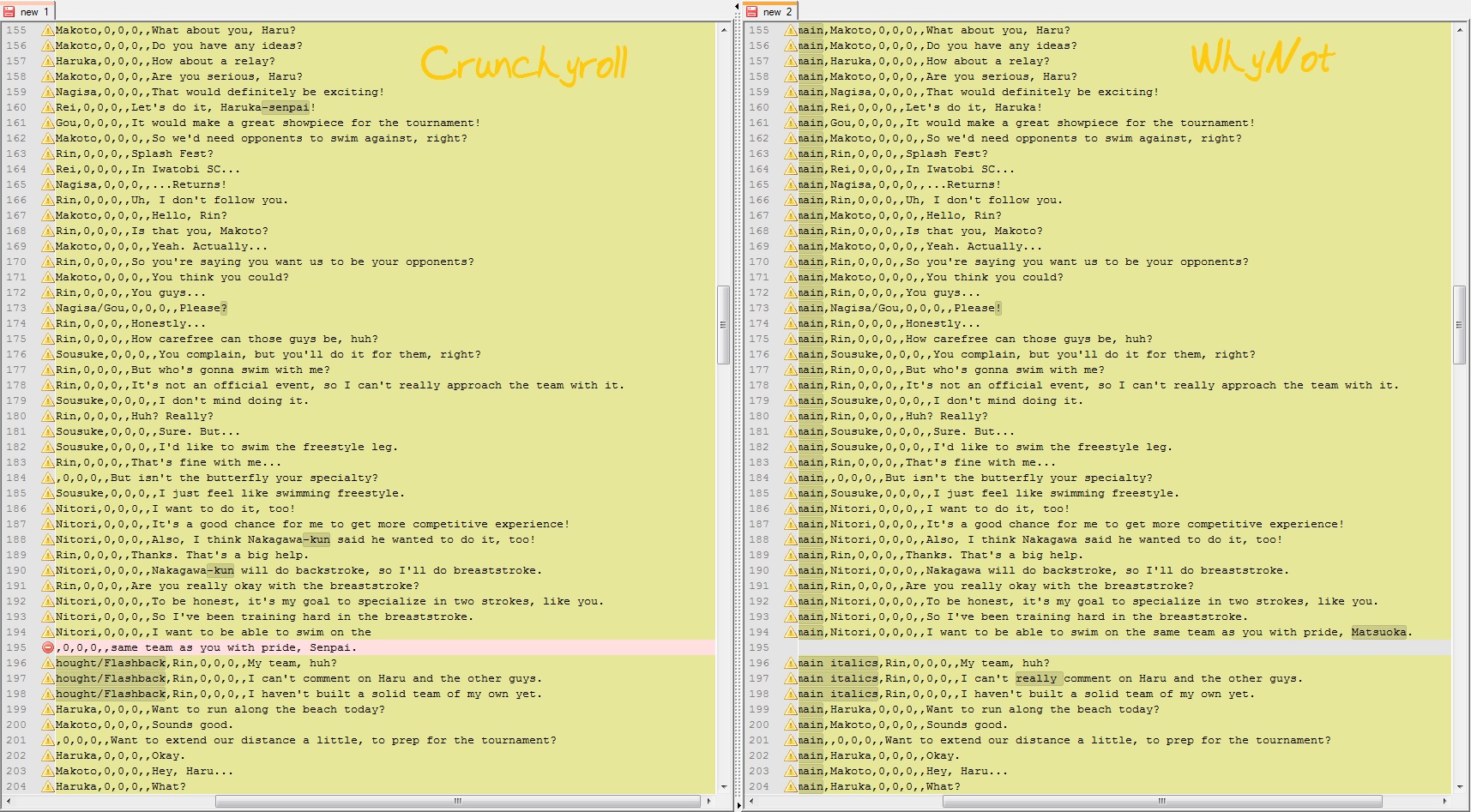Click warning icon on left pane line 201
The height and width of the screenshot is (812, 1471).
(x=48, y=740)
